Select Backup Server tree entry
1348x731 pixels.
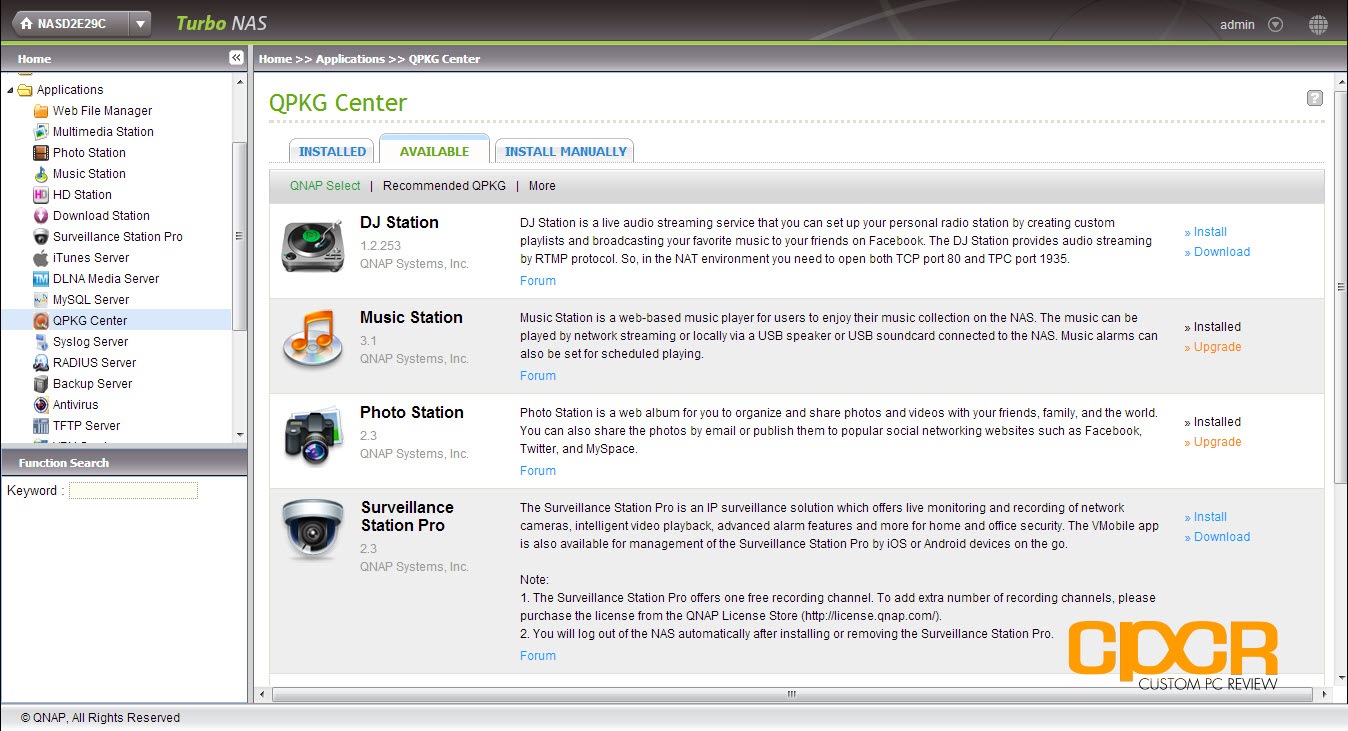tap(92, 384)
